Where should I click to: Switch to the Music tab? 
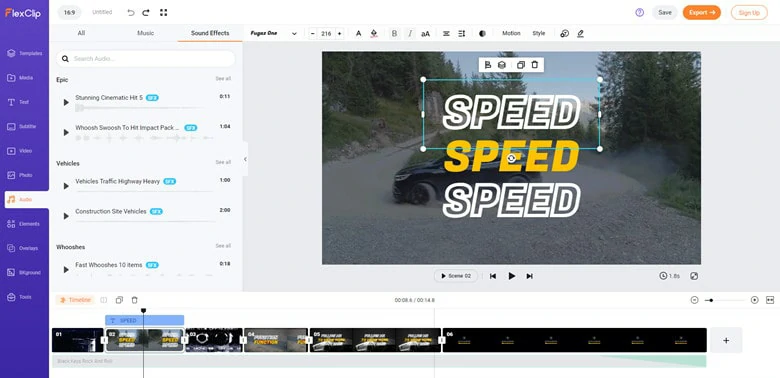point(145,33)
